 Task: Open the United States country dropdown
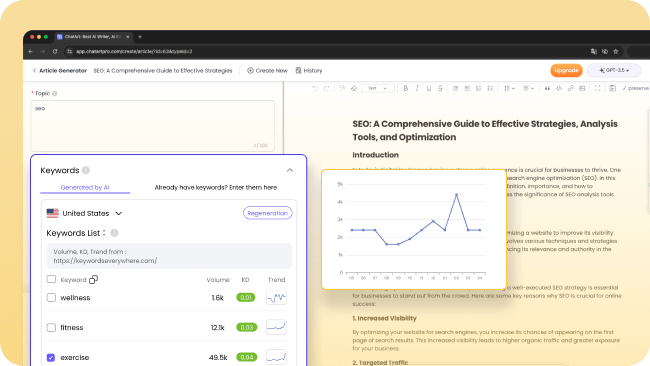(x=85, y=213)
